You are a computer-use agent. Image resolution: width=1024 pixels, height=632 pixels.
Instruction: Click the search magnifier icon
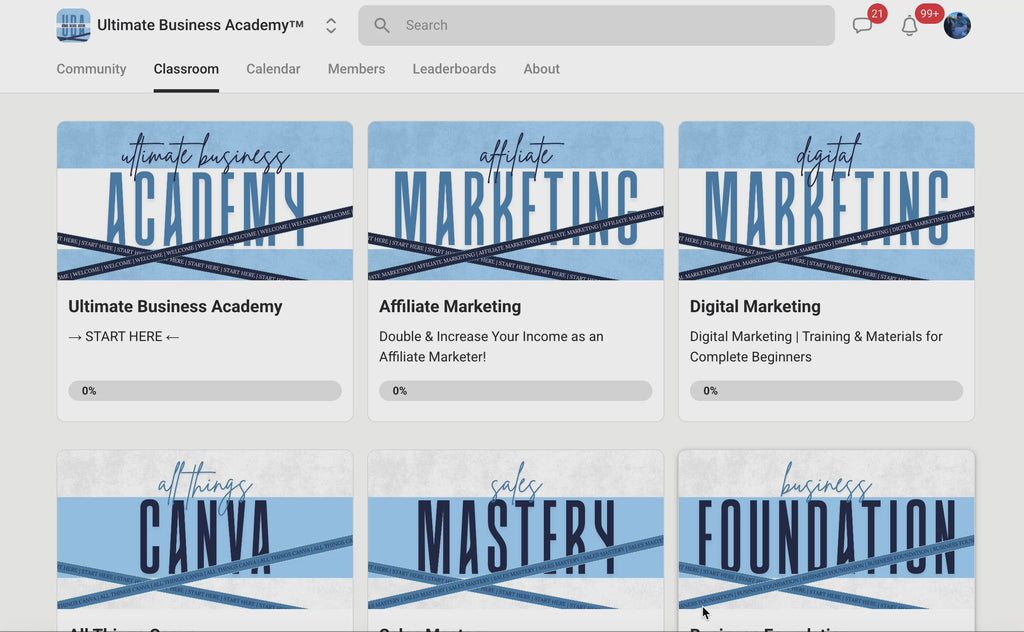click(x=382, y=25)
